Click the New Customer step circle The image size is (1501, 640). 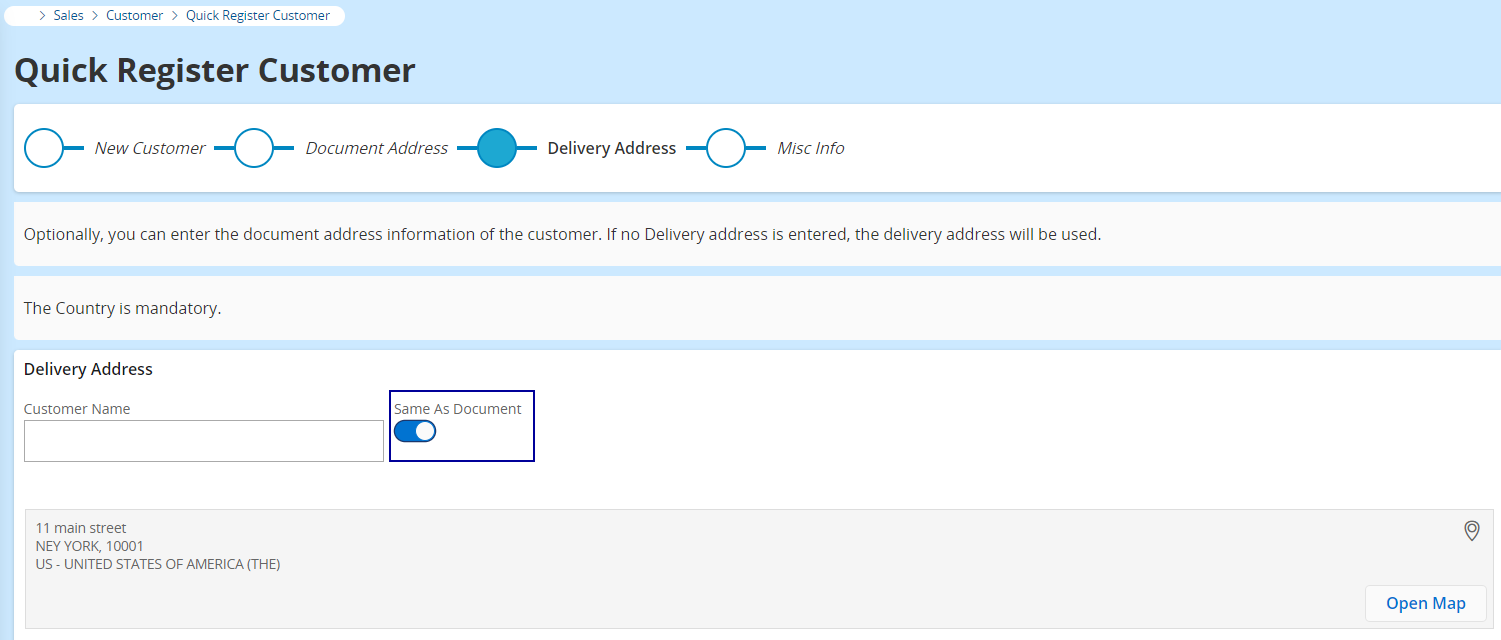(44, 148)
